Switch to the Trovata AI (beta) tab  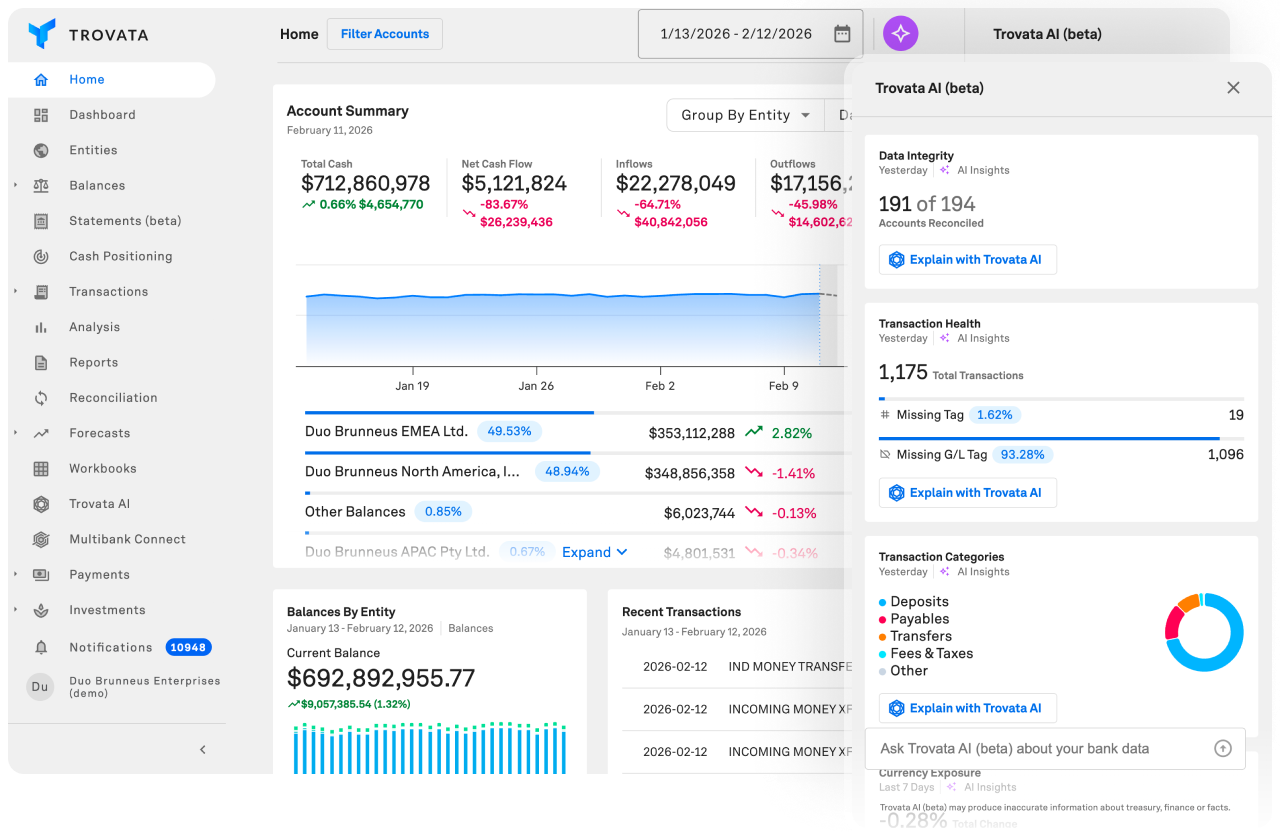1046,33
